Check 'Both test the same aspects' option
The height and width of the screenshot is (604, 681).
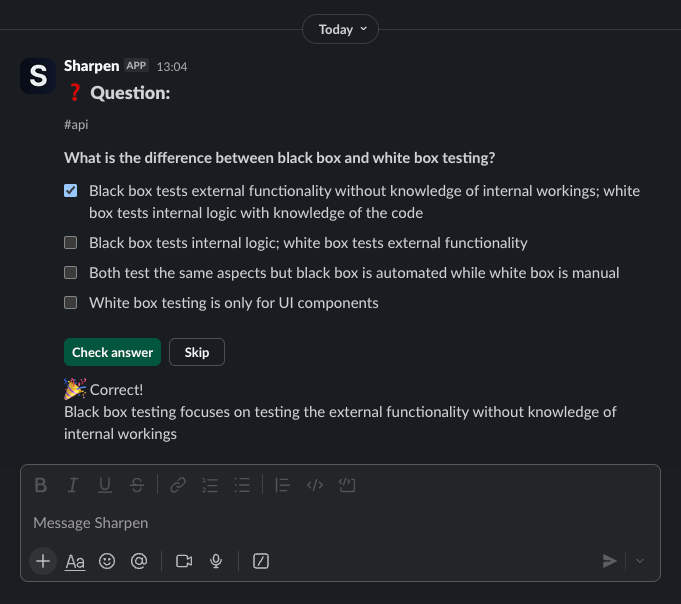click(70, 272)
